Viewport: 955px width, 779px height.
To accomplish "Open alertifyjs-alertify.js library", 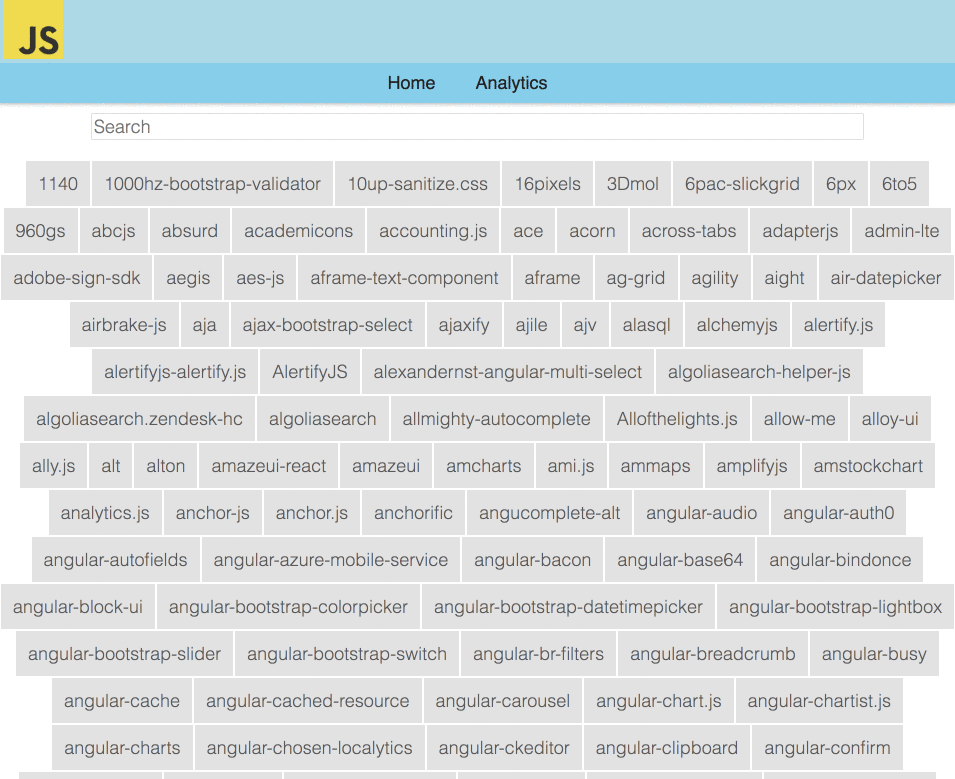I will (x=175, y=372).
